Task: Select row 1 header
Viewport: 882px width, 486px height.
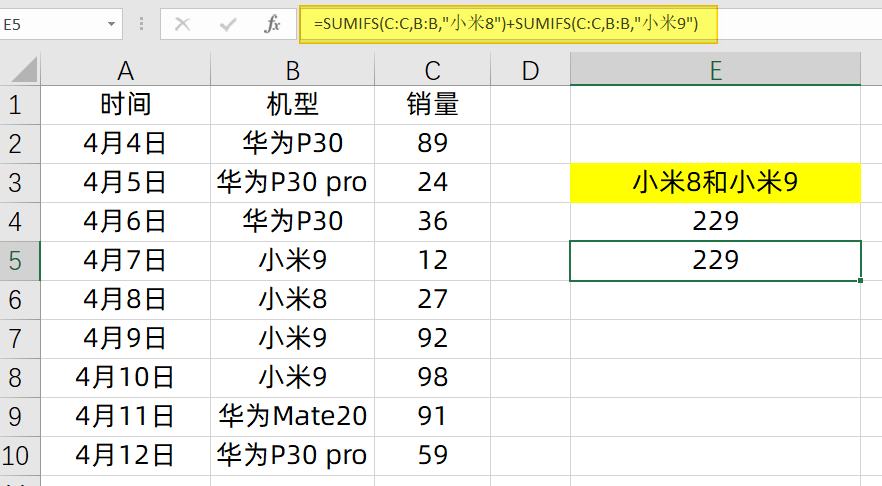Action: (x=20, y=105)
